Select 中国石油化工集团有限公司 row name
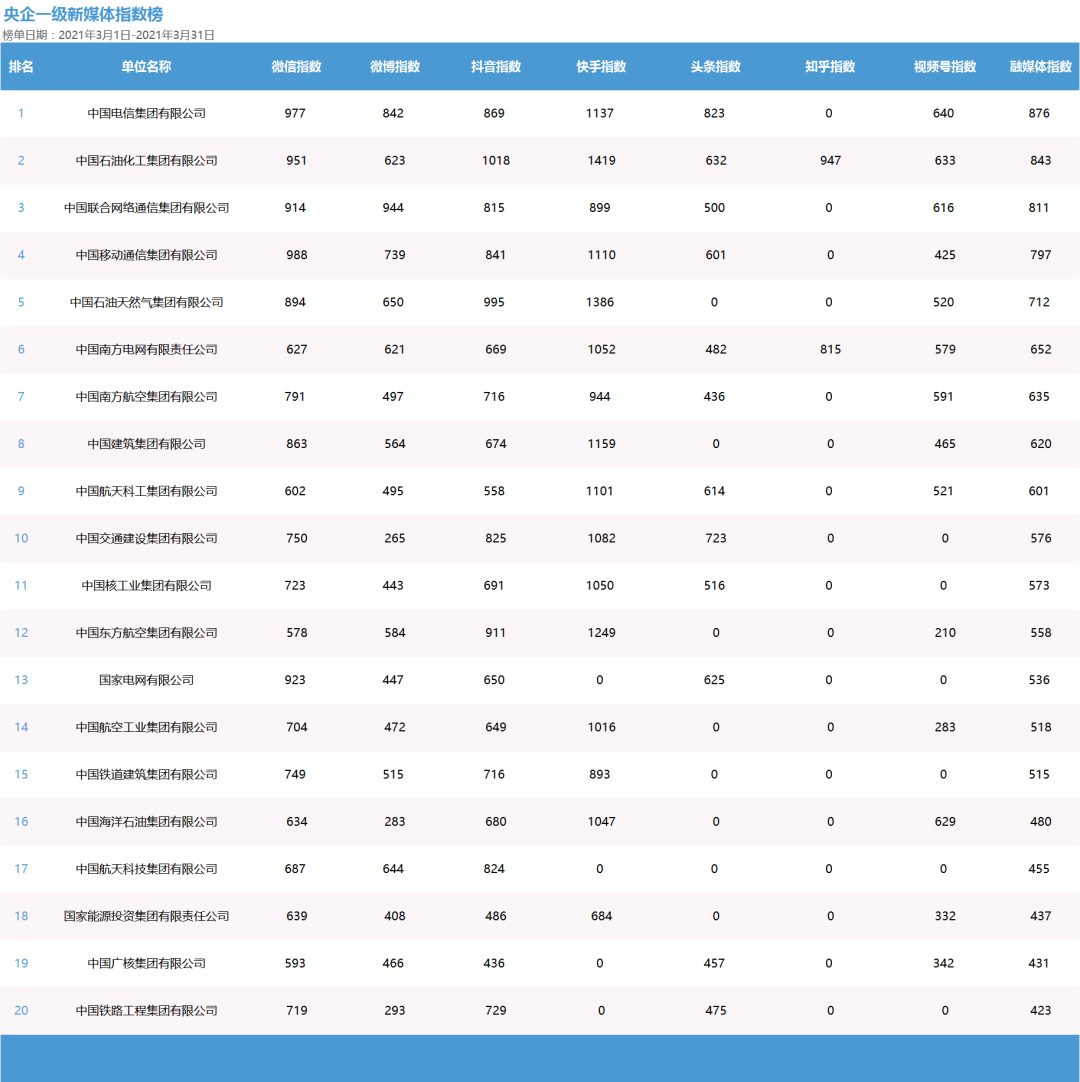1080x1082 pixels. point(146,161)
